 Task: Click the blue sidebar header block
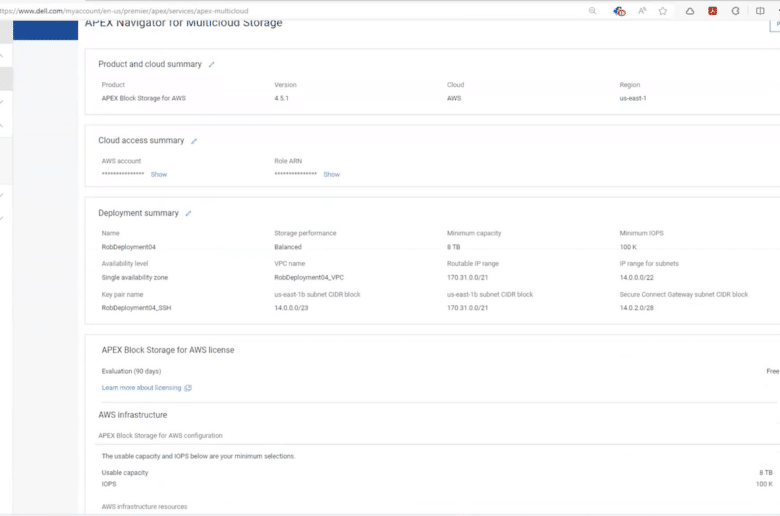pyautogui.click(x=45, y=30)
